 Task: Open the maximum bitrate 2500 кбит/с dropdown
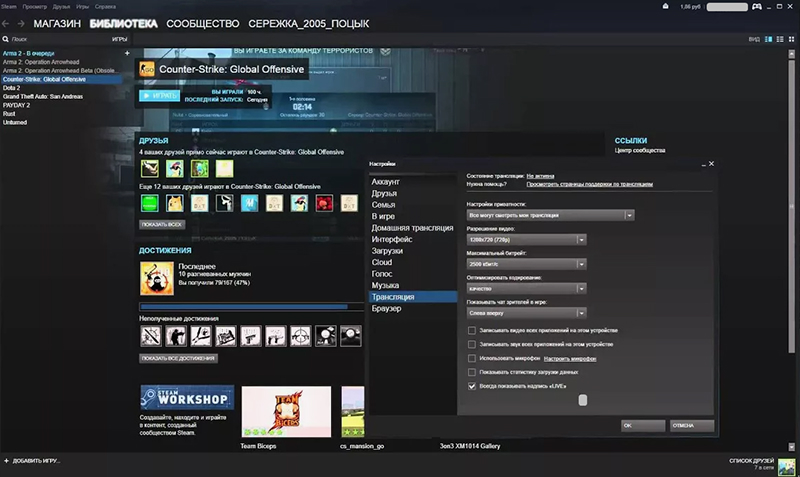[x=527, y=264]
